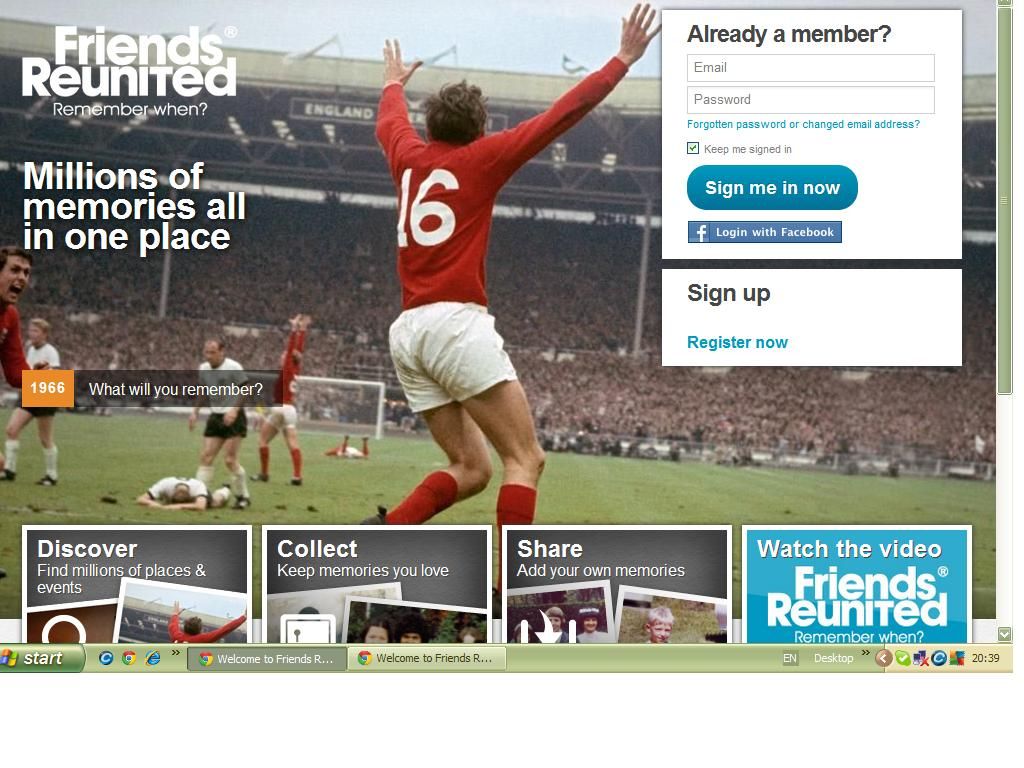This screenshot has height=768, width=1024.
Task: Expand the quick launch overflow chevron
Action: [x=175, y=653]
